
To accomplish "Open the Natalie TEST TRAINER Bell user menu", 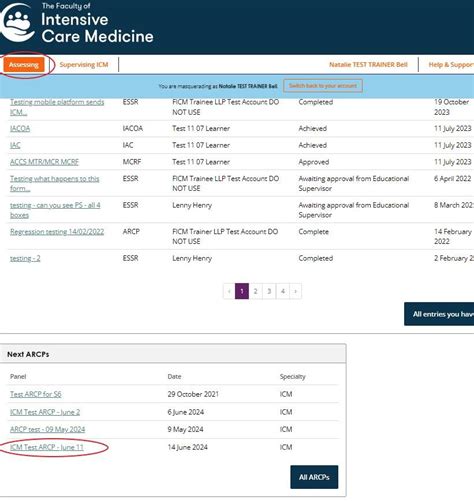I will 368,65.
